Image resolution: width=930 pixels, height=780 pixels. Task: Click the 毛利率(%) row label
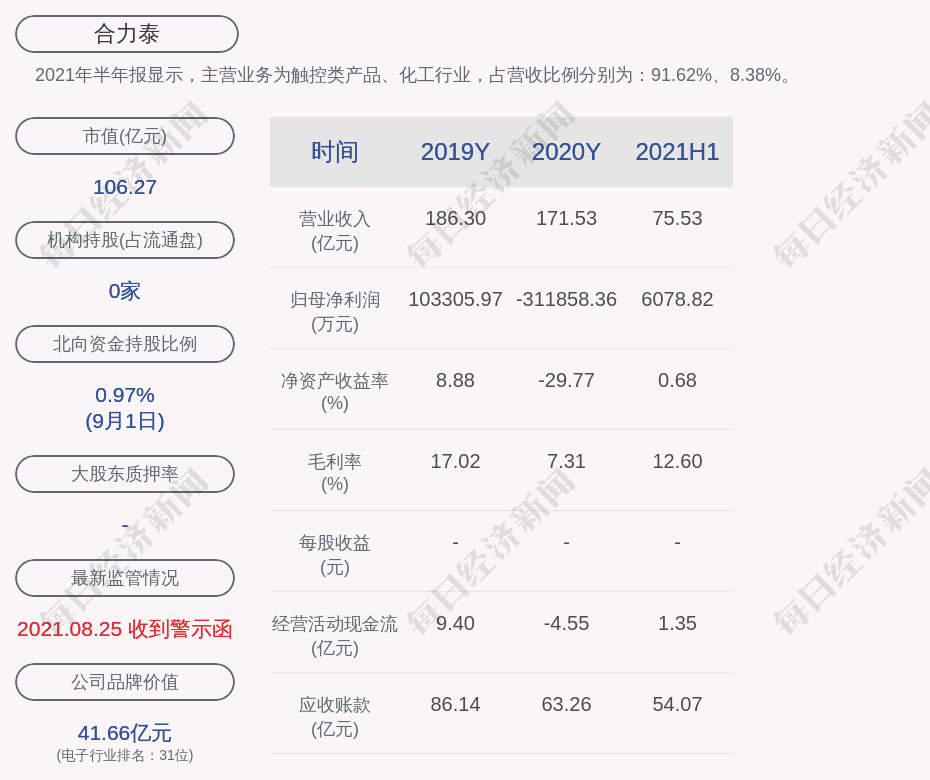(335, 473)
